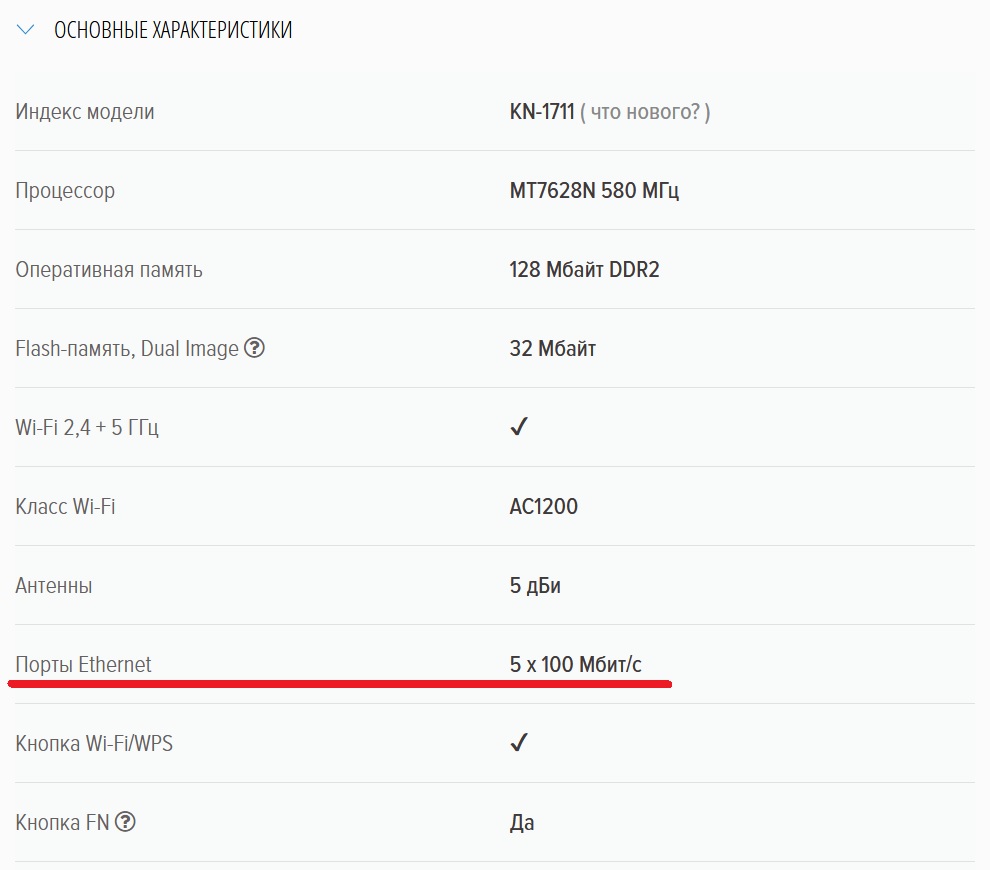Click checkmark in Кнопка Wi-Fi/WPS row
The width and height of the screenshot is (990, 870).
[518, 743]
